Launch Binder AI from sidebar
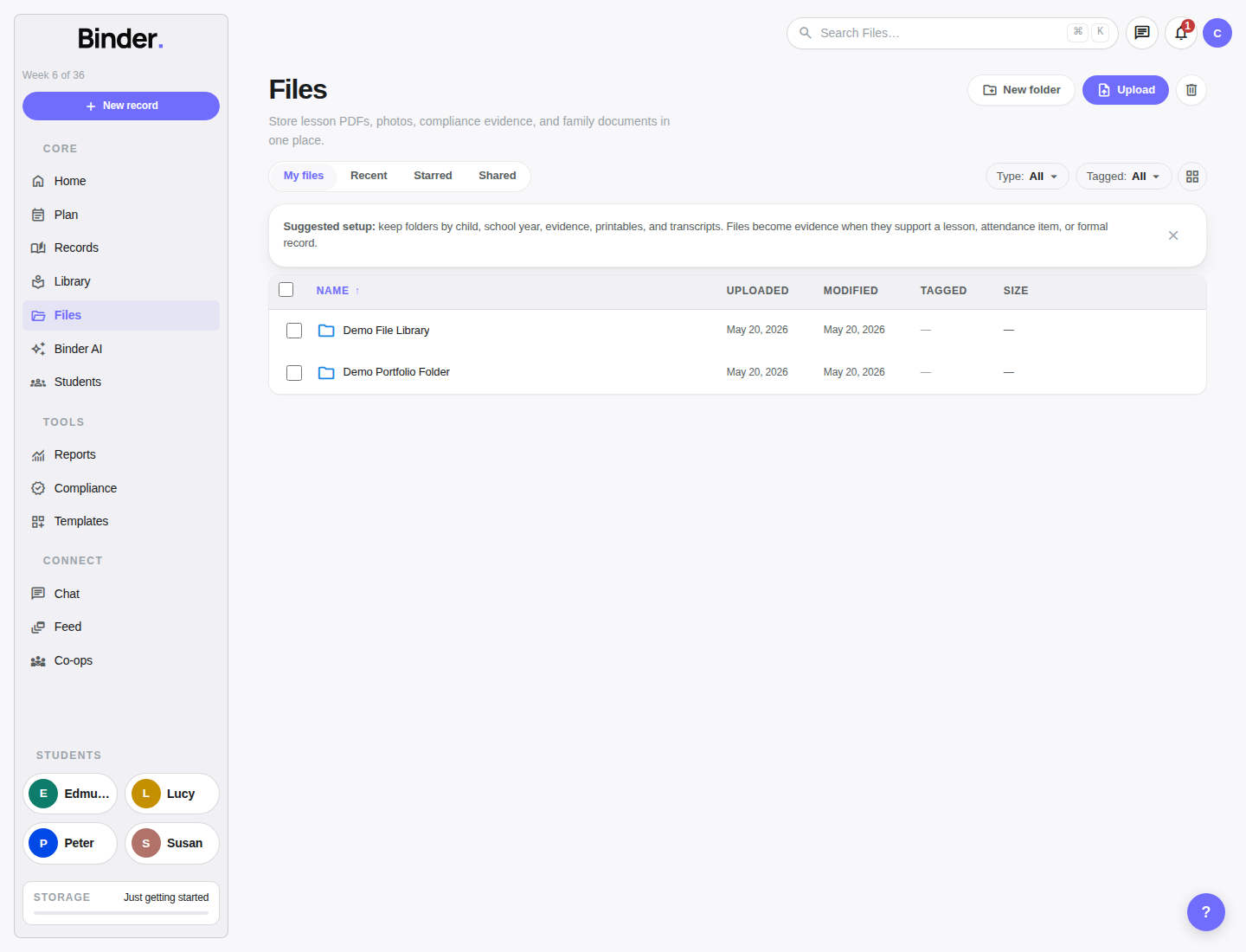 click(120, 349)
